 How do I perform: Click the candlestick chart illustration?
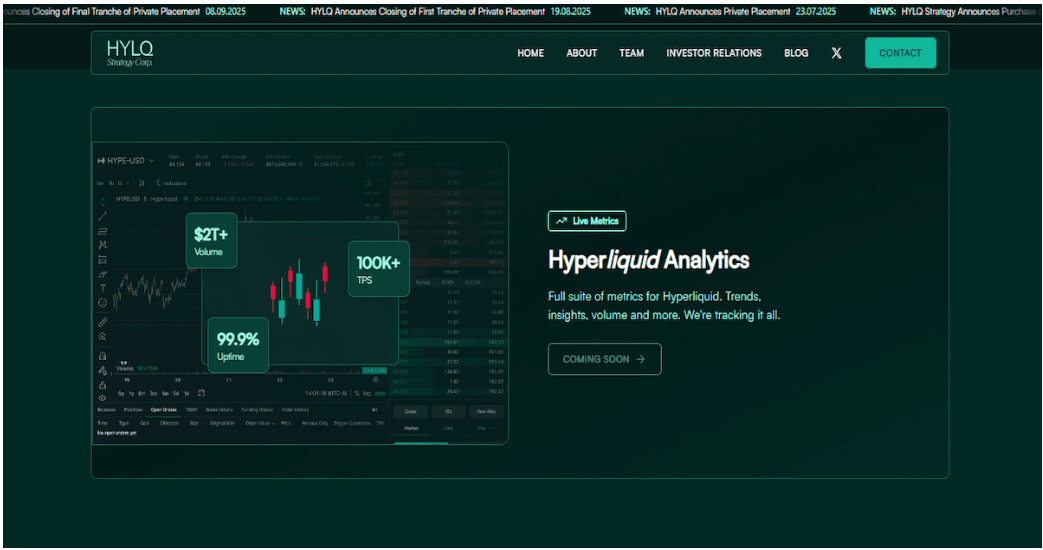click(x=299, y=293)
